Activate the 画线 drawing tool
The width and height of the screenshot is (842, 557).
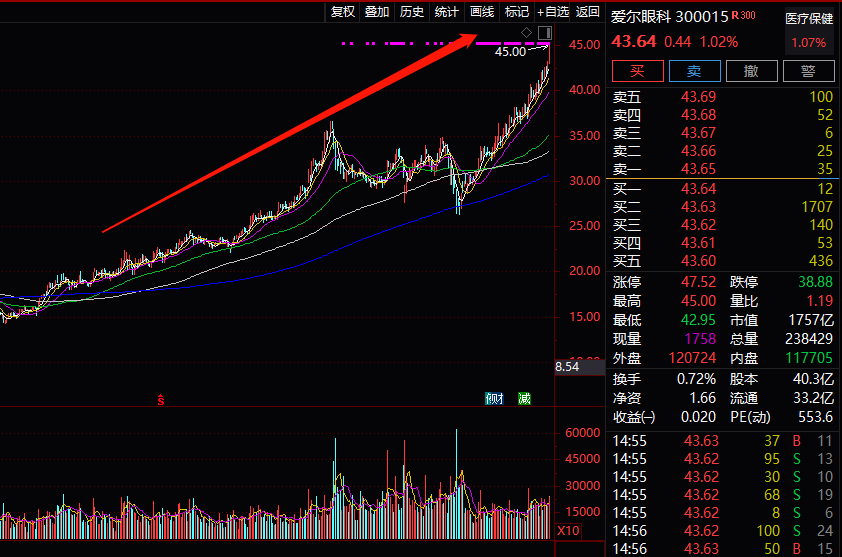coord(482,12)
